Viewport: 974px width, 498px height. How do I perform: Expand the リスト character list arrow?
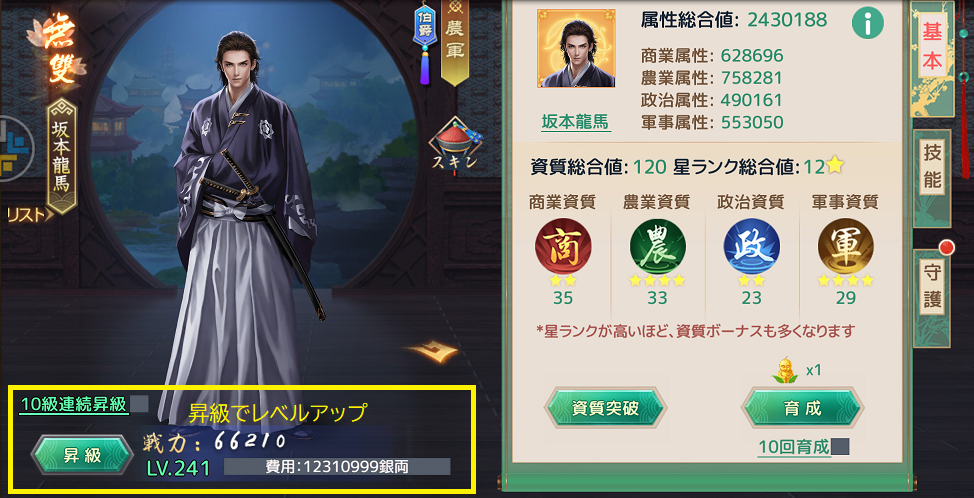click(x=26, y=215)
